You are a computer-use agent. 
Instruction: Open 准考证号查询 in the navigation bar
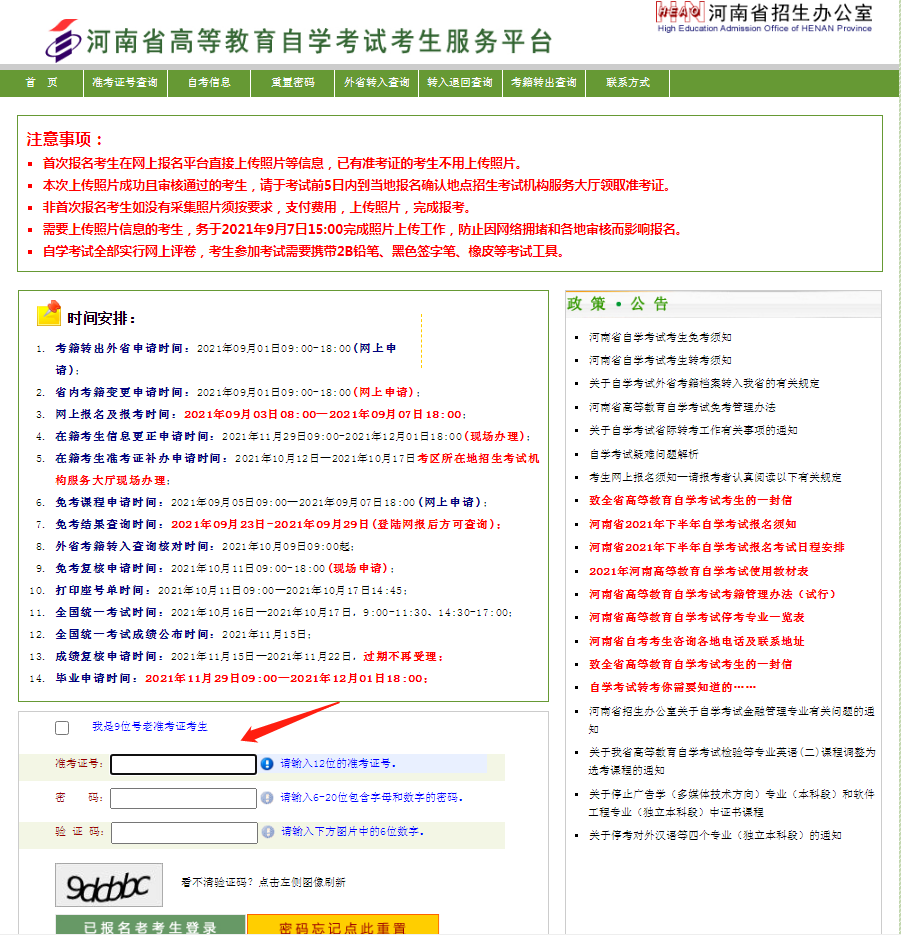tap(124, 83)
